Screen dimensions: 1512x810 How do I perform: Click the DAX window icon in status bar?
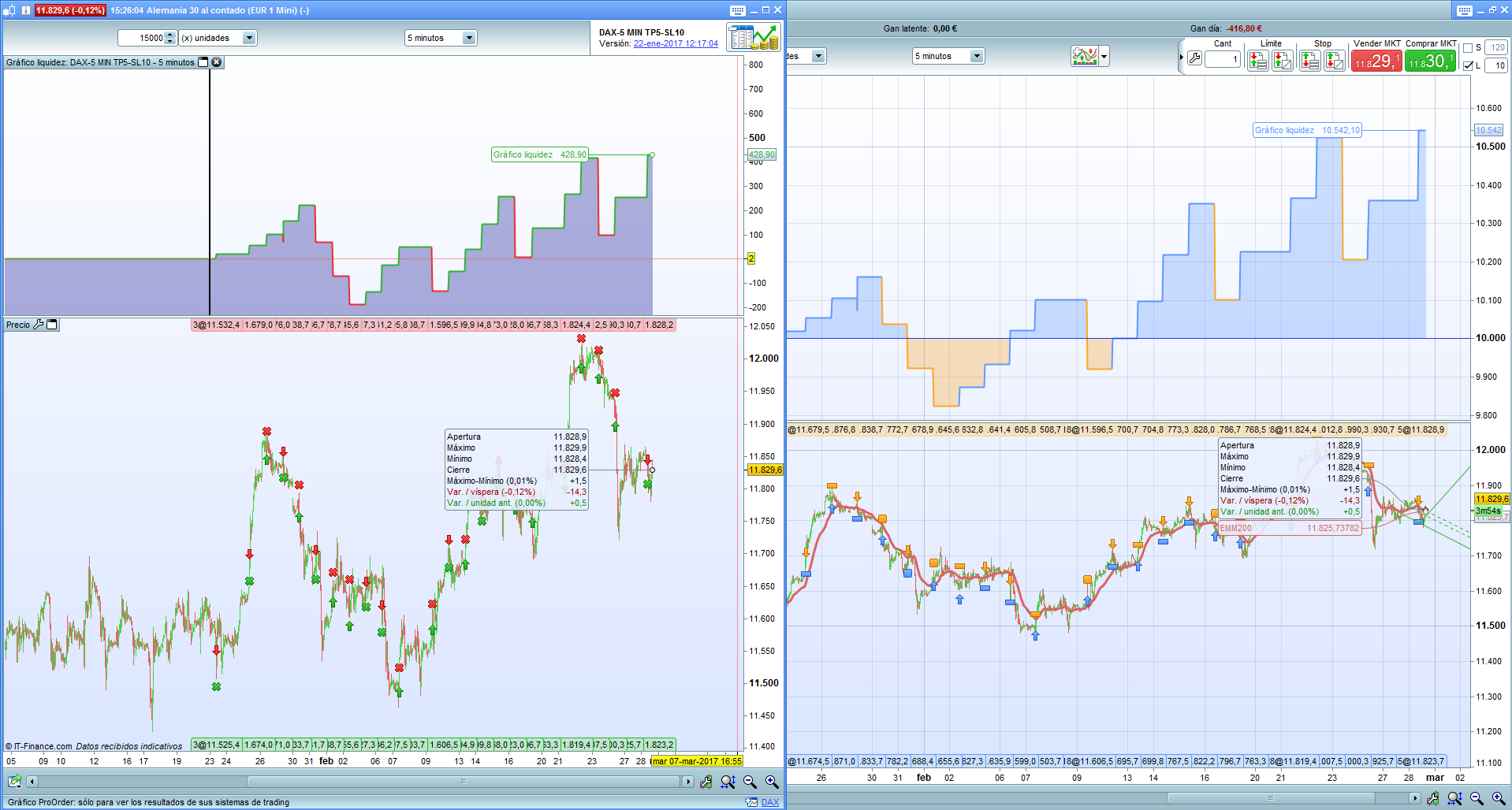[751, 802]
